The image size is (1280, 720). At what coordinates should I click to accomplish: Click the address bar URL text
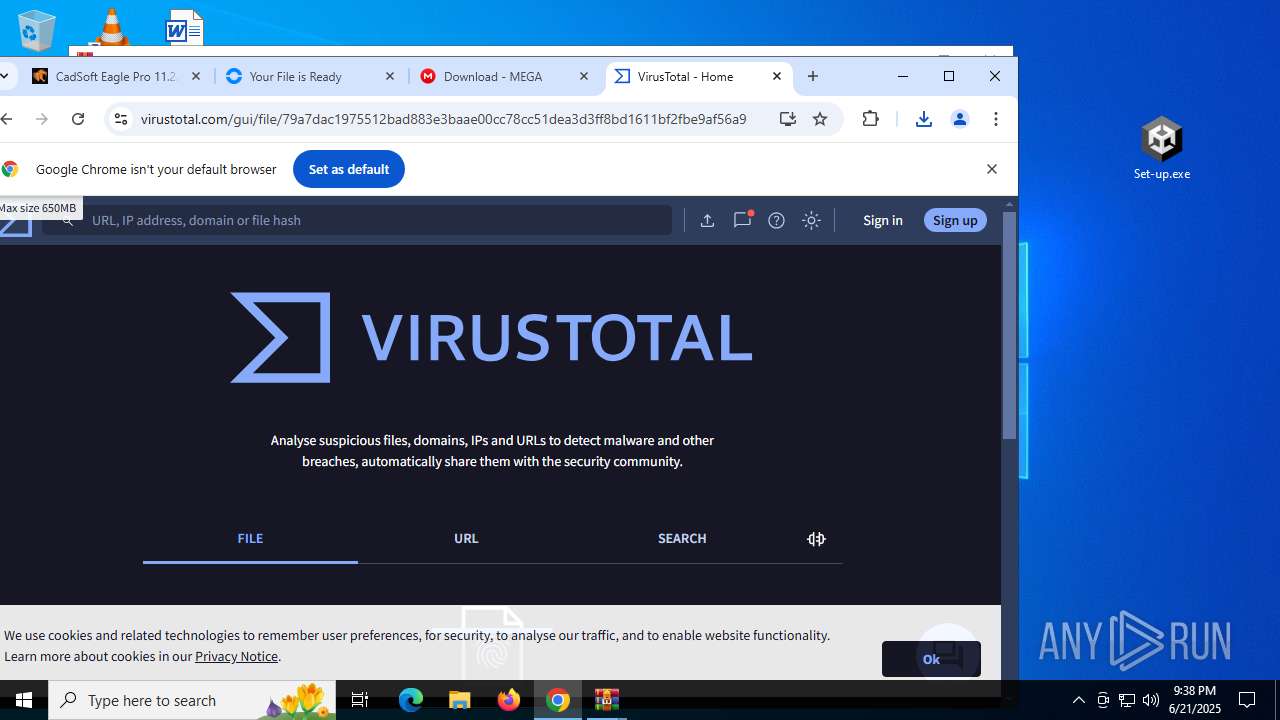click(444, 119)
